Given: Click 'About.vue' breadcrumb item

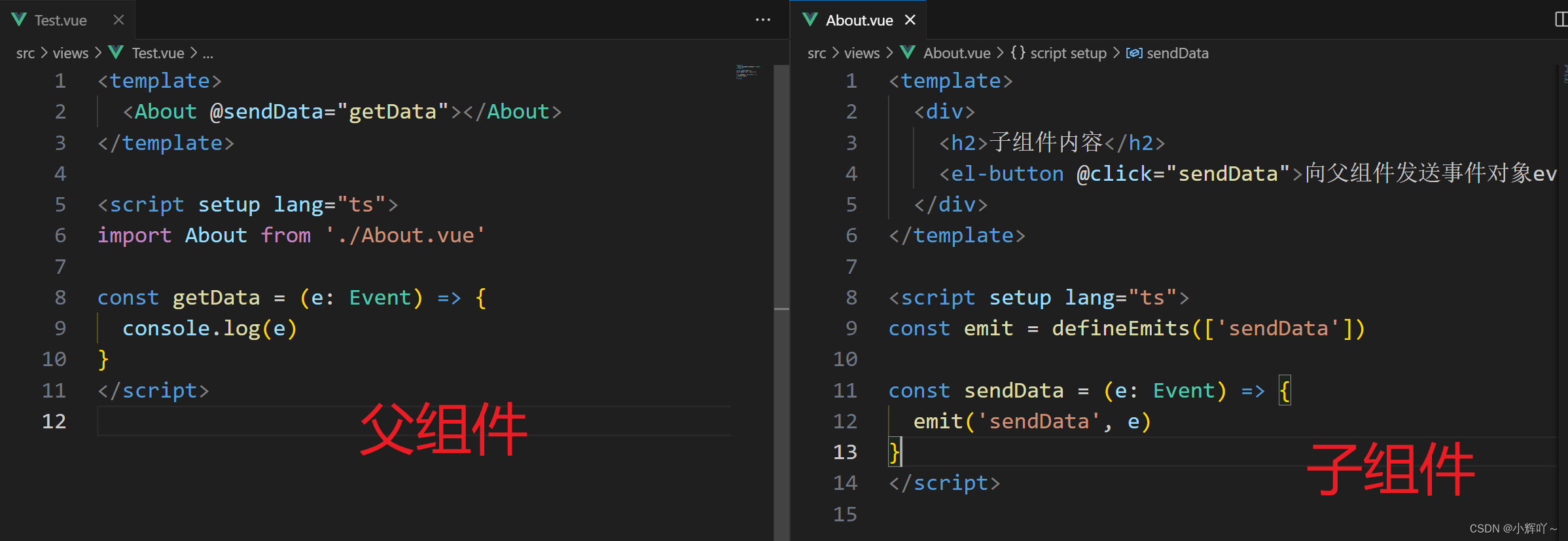Looking at the screenshot, I should 956,53.
